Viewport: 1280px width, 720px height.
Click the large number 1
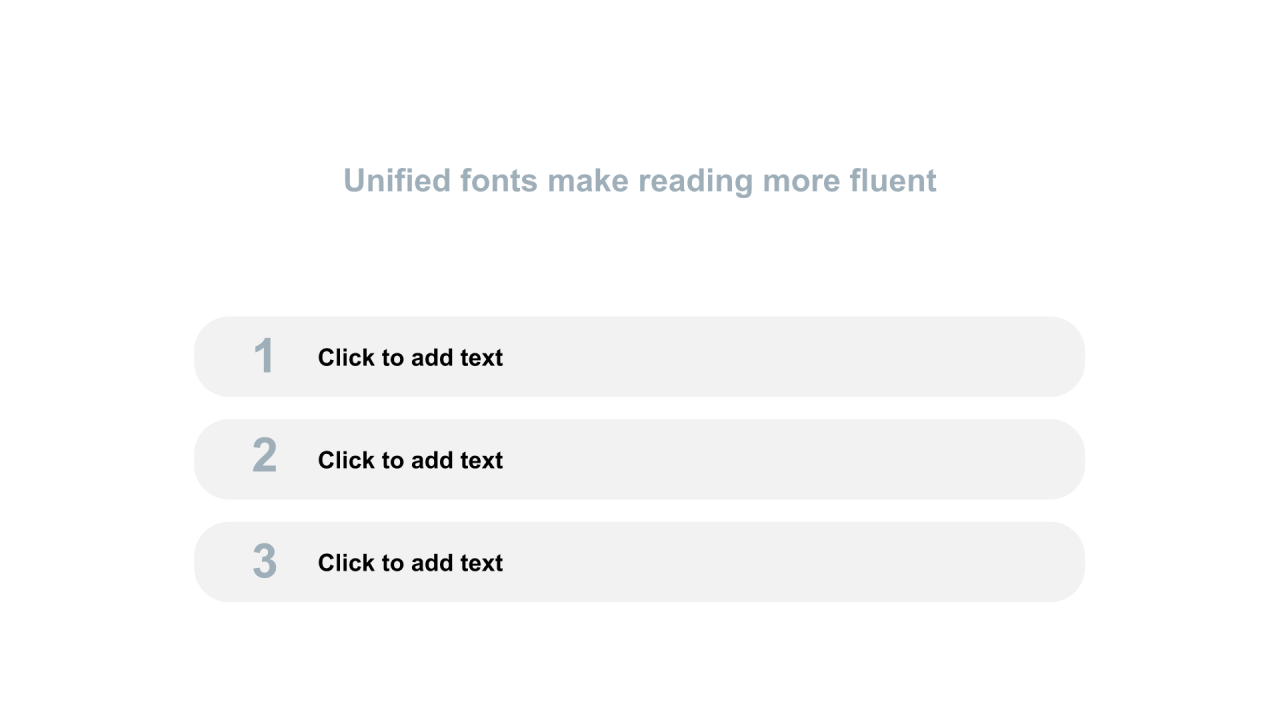(264, 356)
